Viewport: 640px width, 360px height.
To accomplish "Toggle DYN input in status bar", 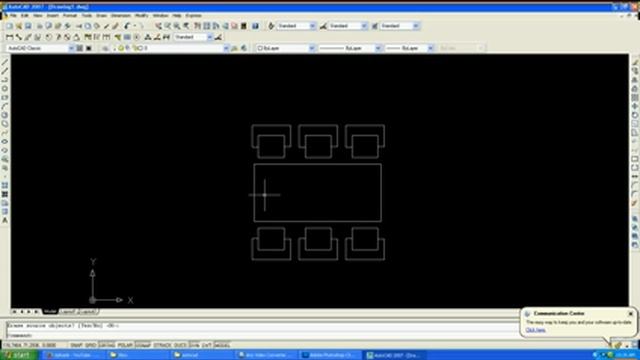I will (194, 345).
